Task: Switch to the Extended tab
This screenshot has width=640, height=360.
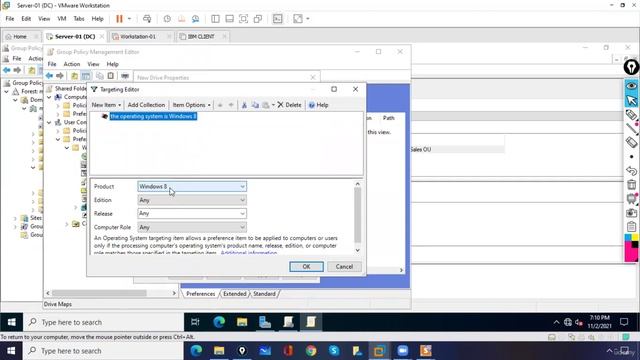Action: click(x=235, y=294)
